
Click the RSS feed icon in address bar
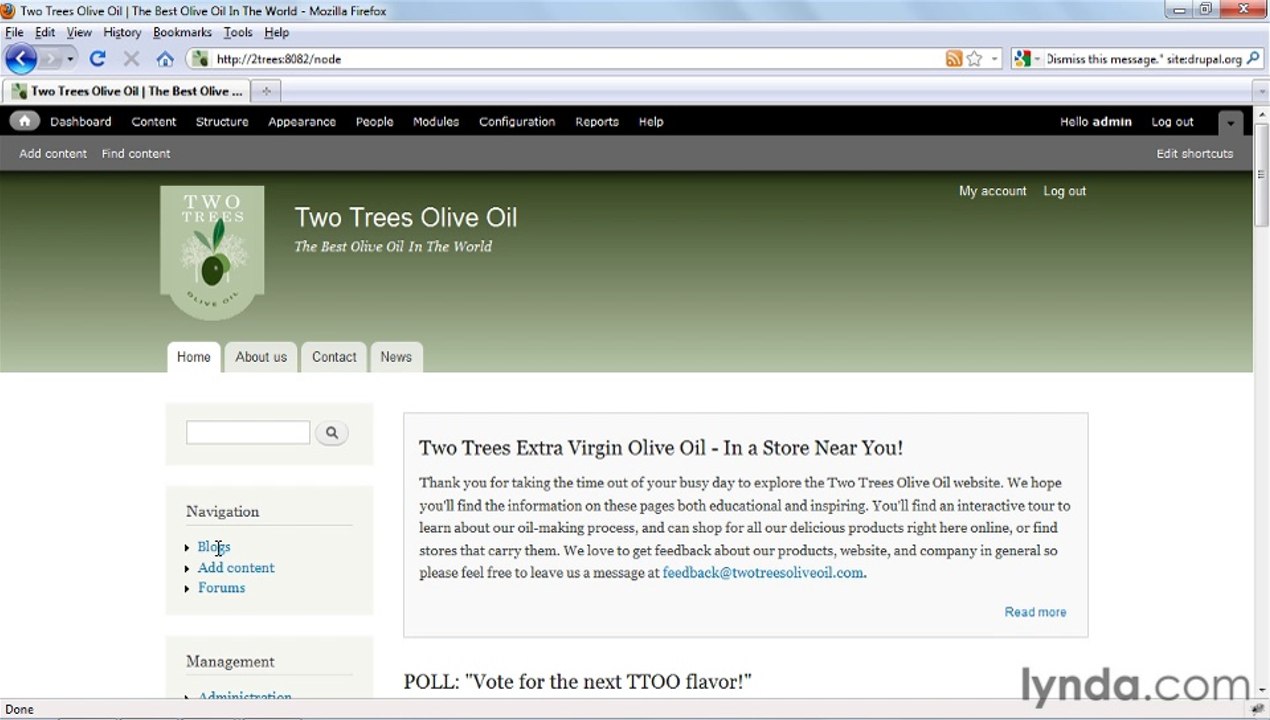point(954,59)
